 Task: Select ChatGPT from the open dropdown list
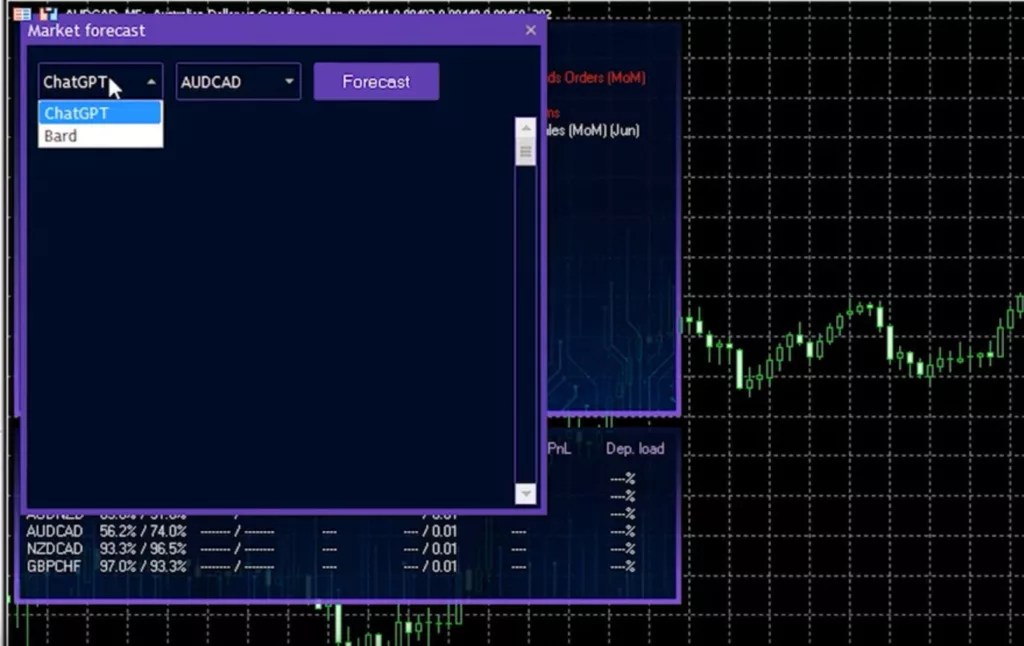click(x=99, y=113)
